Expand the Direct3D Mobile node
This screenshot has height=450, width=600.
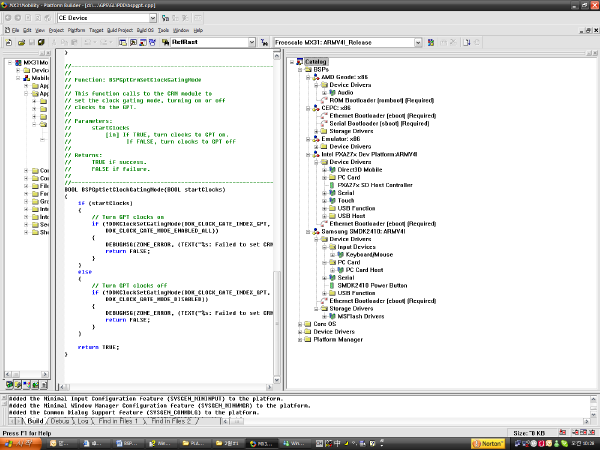(x=324, y=170)
